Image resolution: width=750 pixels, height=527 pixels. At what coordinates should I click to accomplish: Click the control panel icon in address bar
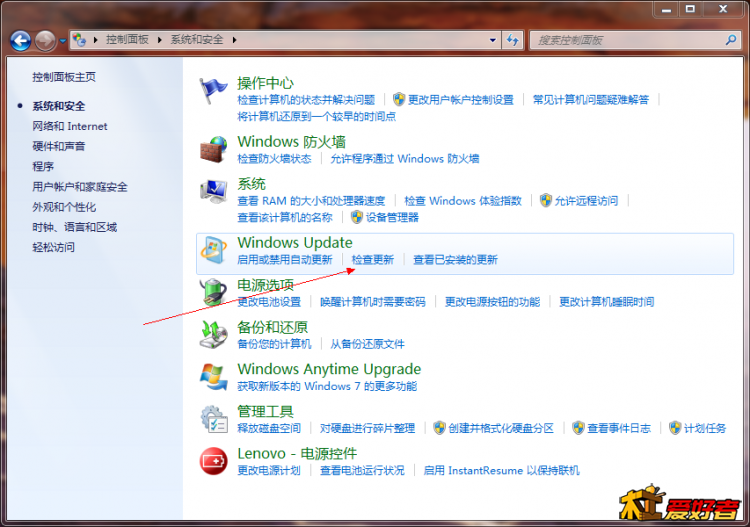[79, 40]
